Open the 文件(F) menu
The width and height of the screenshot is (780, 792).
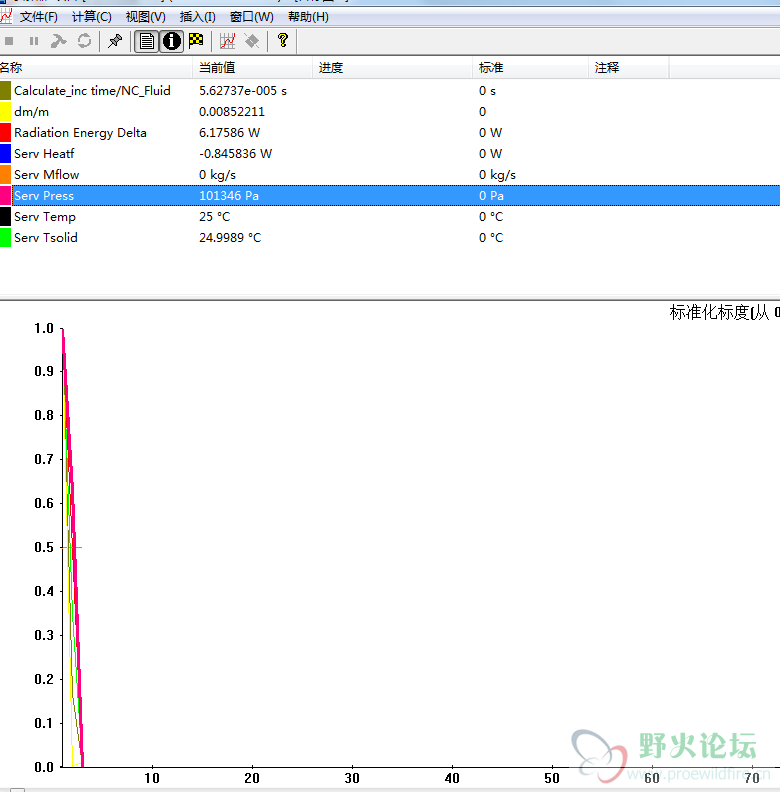(39, 17)
